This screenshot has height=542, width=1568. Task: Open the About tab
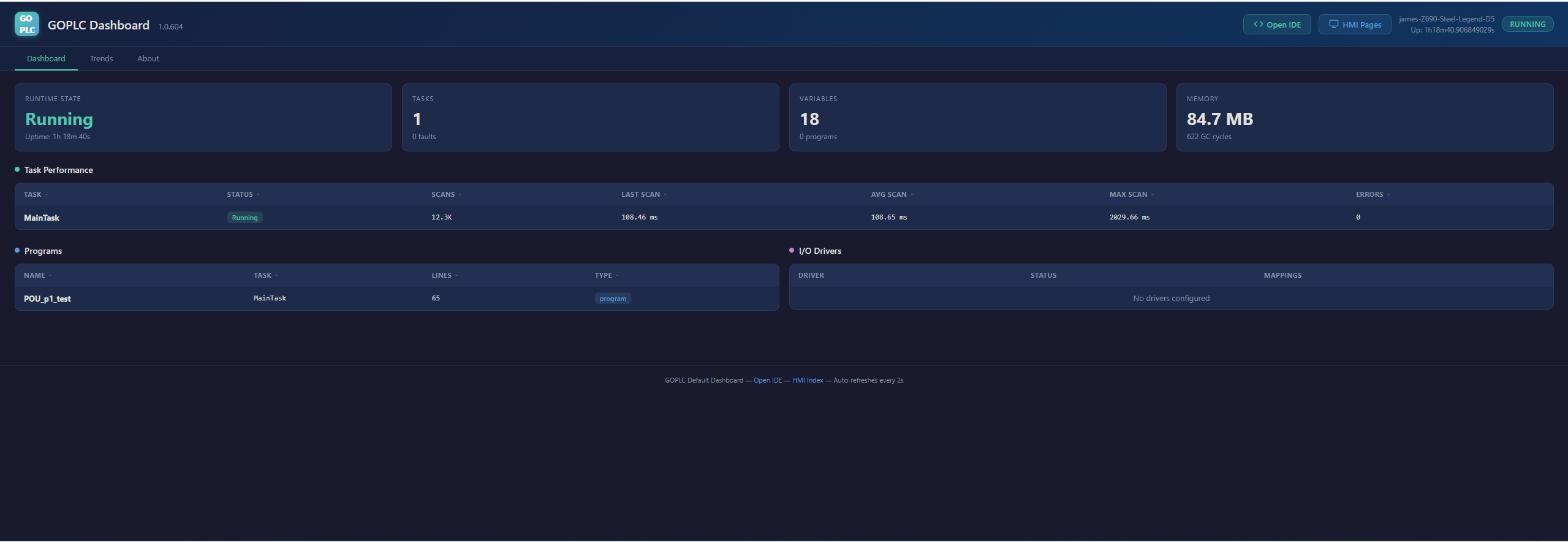tap(148, 59)
